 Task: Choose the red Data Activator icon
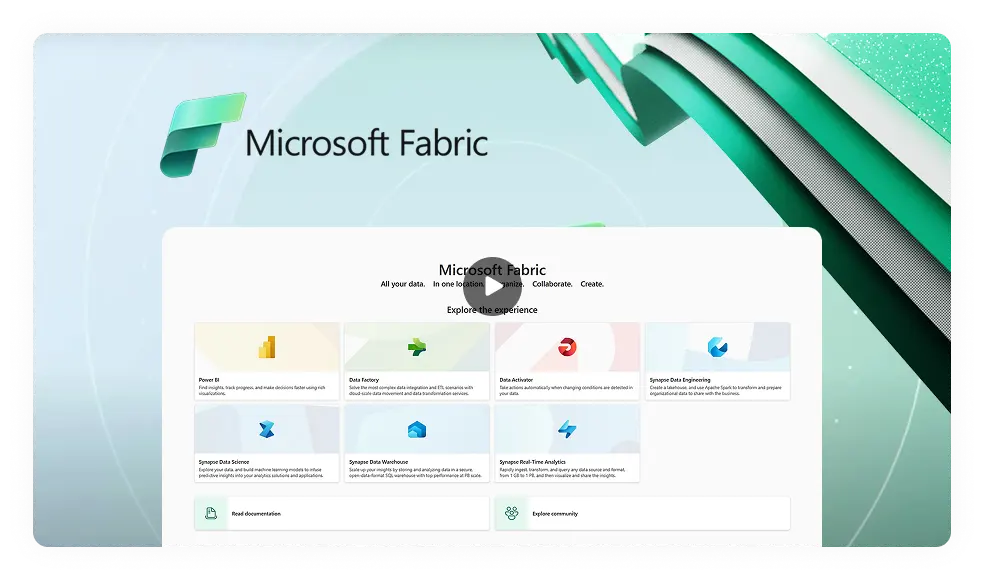click(x=567, y=347)
